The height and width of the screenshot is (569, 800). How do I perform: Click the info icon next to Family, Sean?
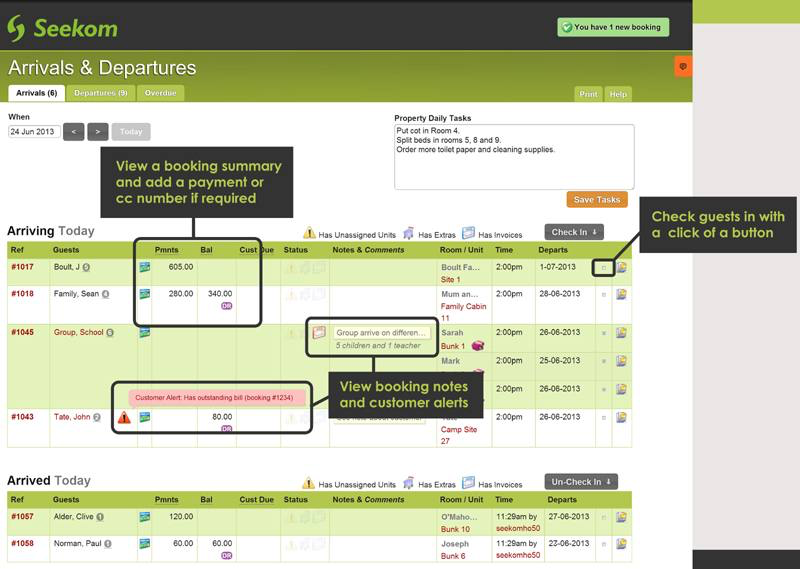105,294
